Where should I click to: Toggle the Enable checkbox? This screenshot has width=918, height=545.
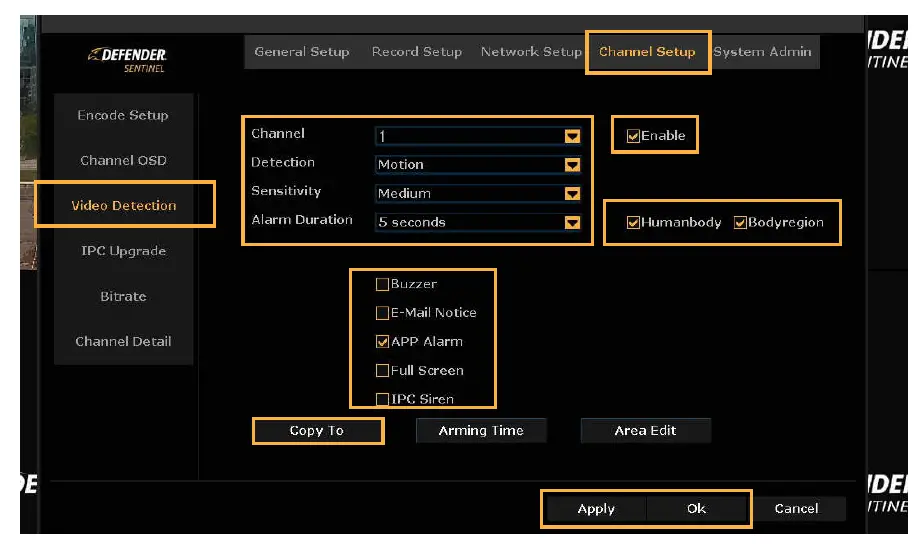(x=633, y=136)
